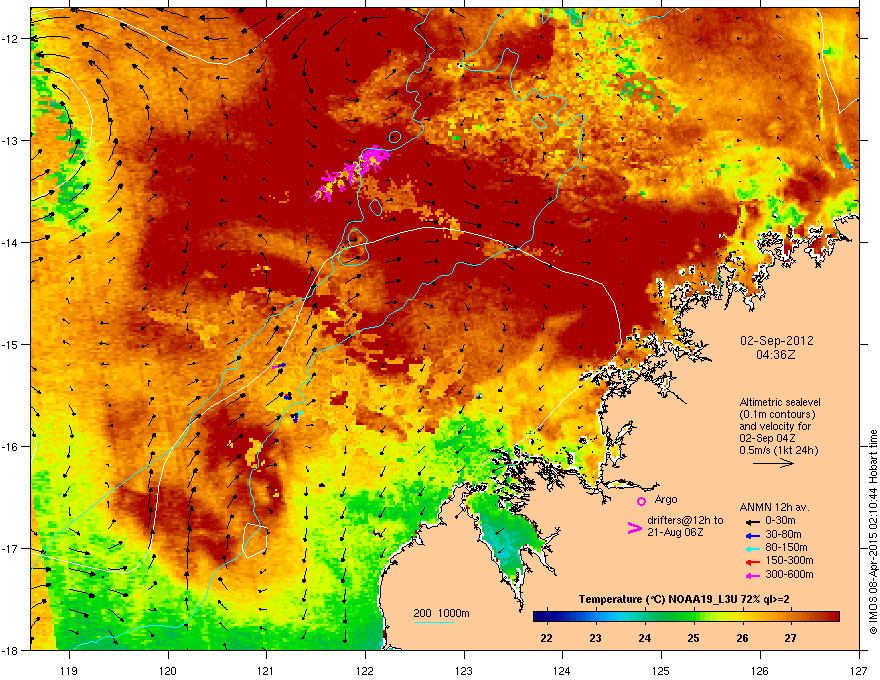Click the 'drifters@12h to' legend label
Viewport: 880px width, 680px height.
685,521
